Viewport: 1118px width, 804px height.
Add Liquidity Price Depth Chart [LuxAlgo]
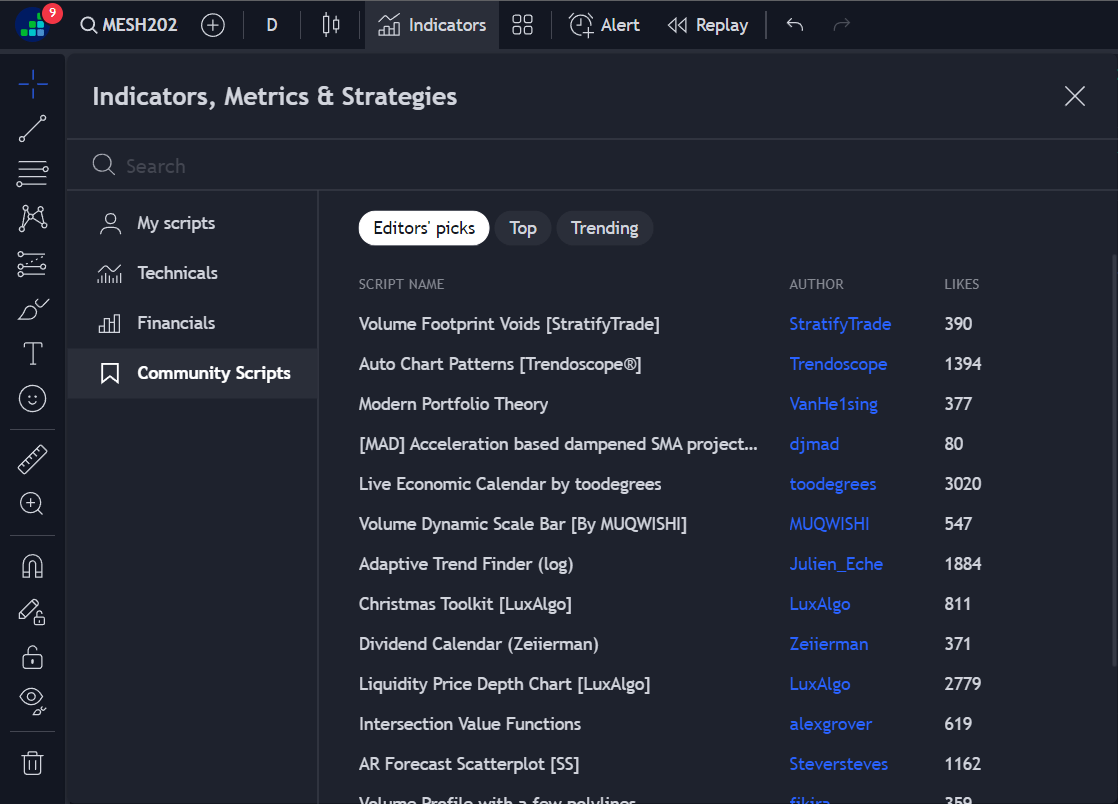[504, 684]
